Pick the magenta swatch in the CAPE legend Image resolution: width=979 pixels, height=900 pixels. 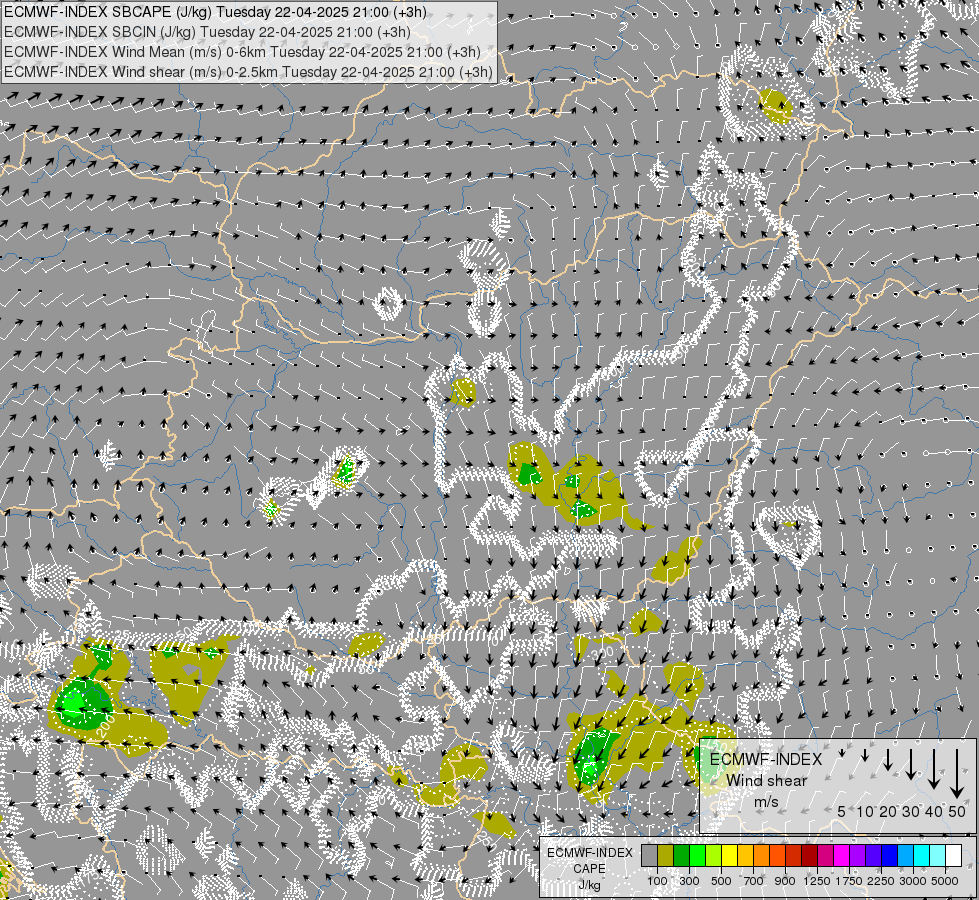842,855
